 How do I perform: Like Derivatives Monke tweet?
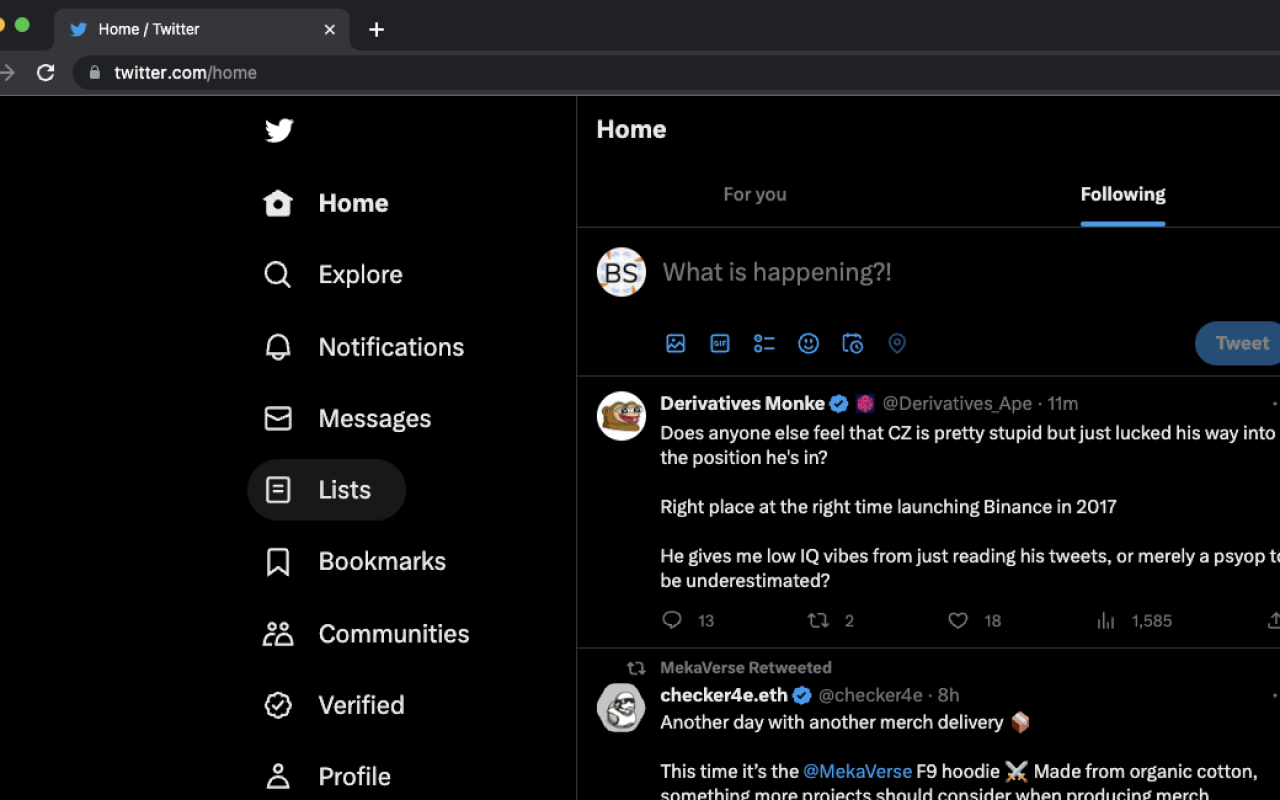tap(958, 621)
